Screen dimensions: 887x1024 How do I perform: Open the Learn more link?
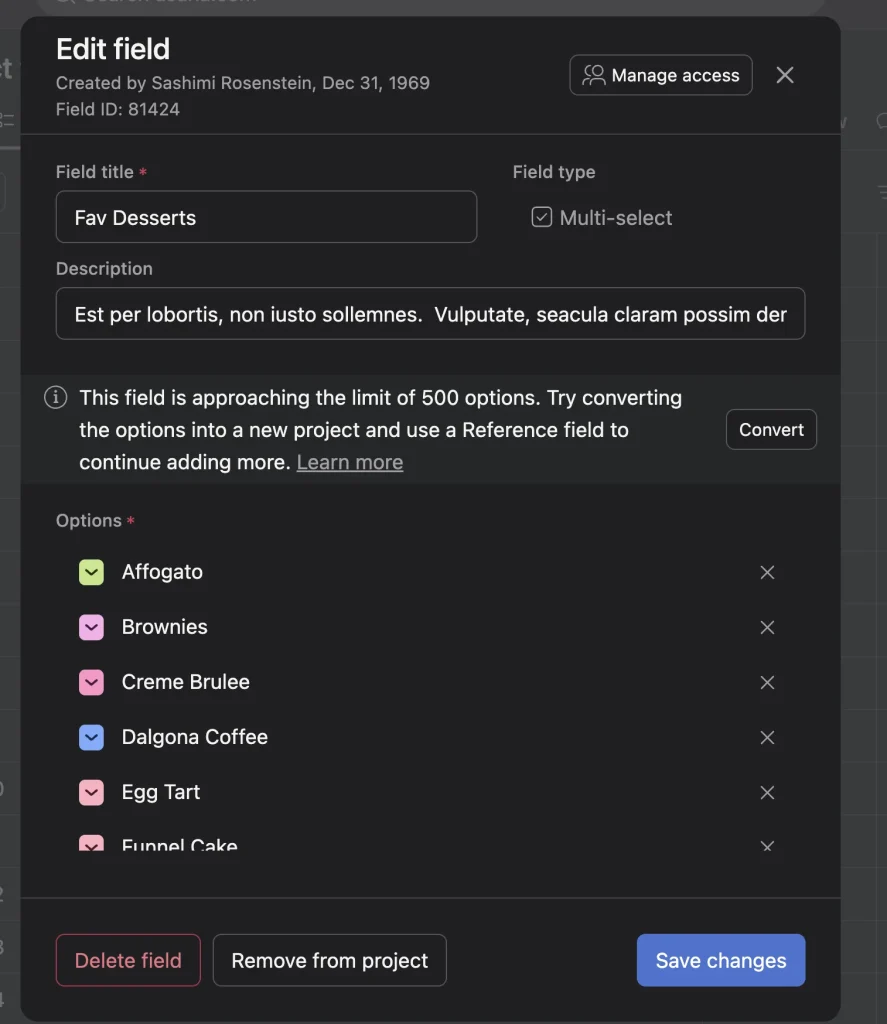coord(349,461)
